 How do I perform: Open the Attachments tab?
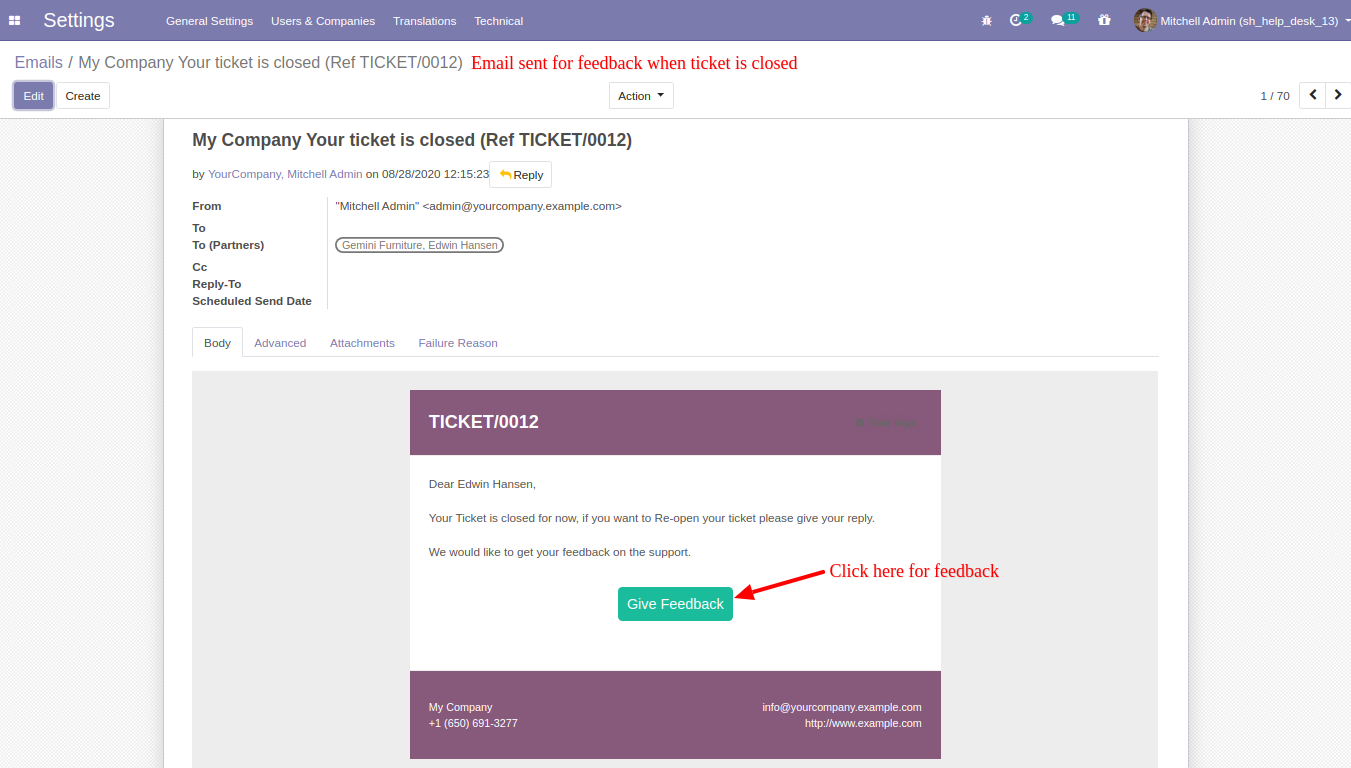click(362, 343)
